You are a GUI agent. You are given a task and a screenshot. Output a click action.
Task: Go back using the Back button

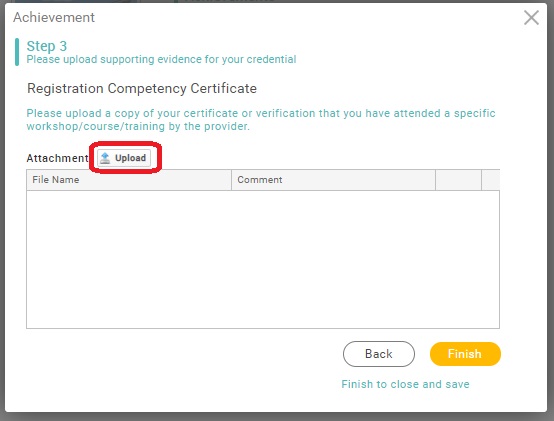[x=379, y=354]
